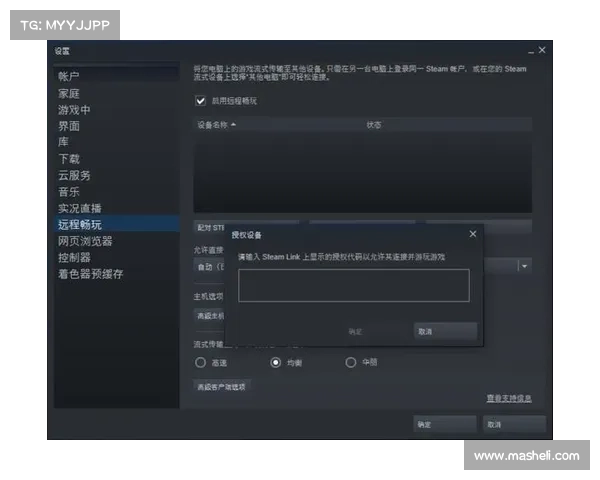The image size is (600, 480).
Task: Select the highlighted 远程畅玩 category
Action: pos(116,224)
